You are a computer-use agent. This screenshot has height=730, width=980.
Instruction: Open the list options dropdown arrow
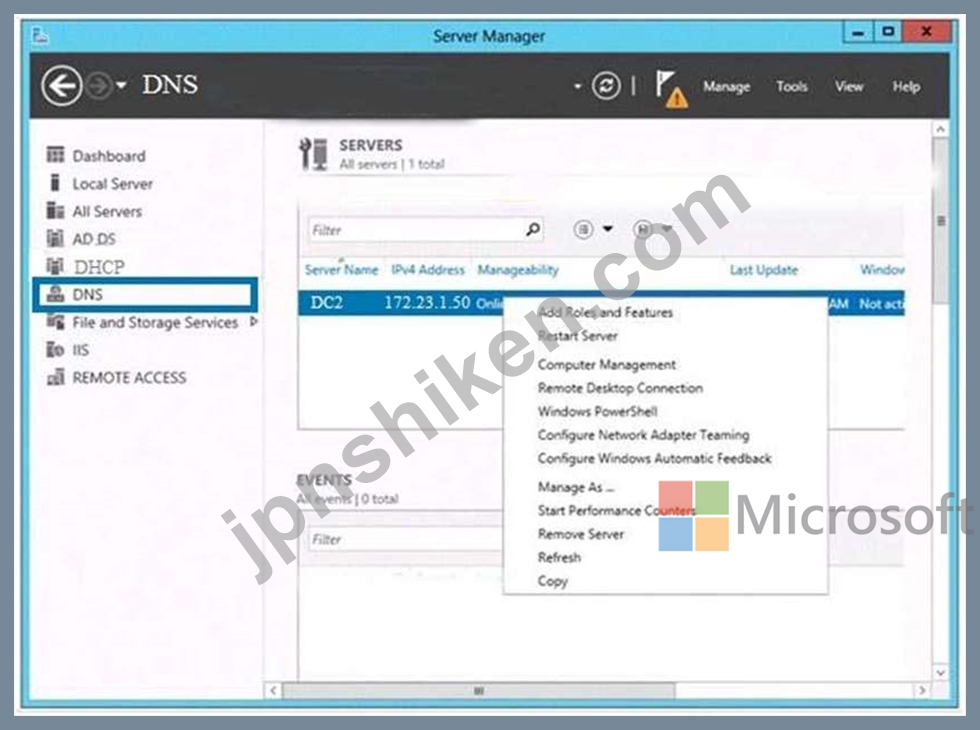[x=608, y=229]
